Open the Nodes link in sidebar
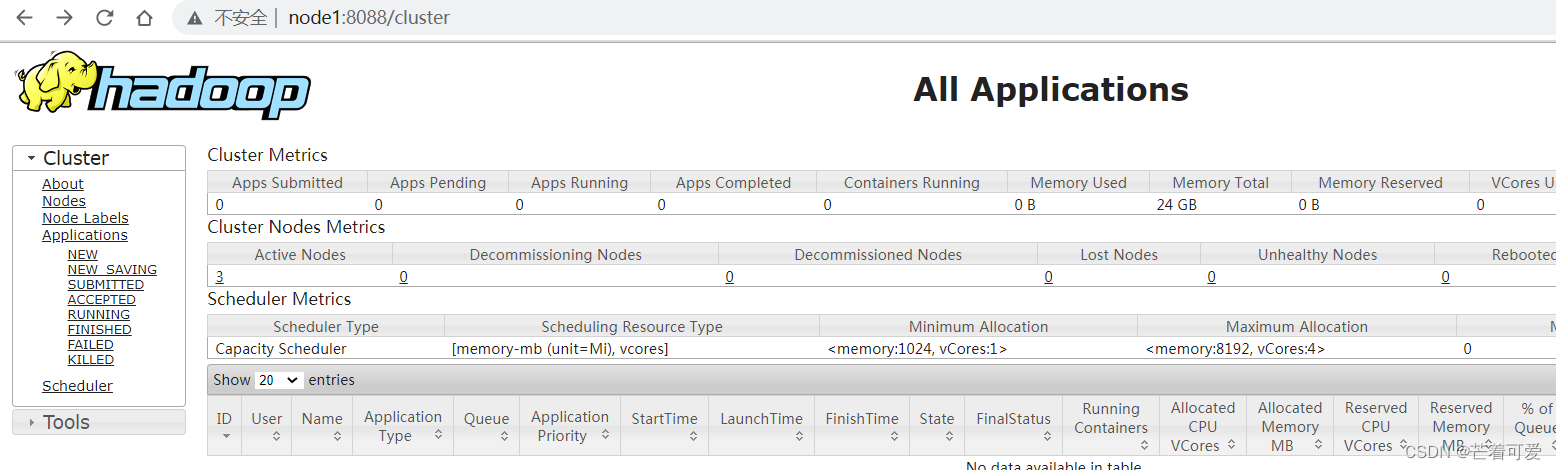This screenshot has width=1556, height=470. (64, 201)
